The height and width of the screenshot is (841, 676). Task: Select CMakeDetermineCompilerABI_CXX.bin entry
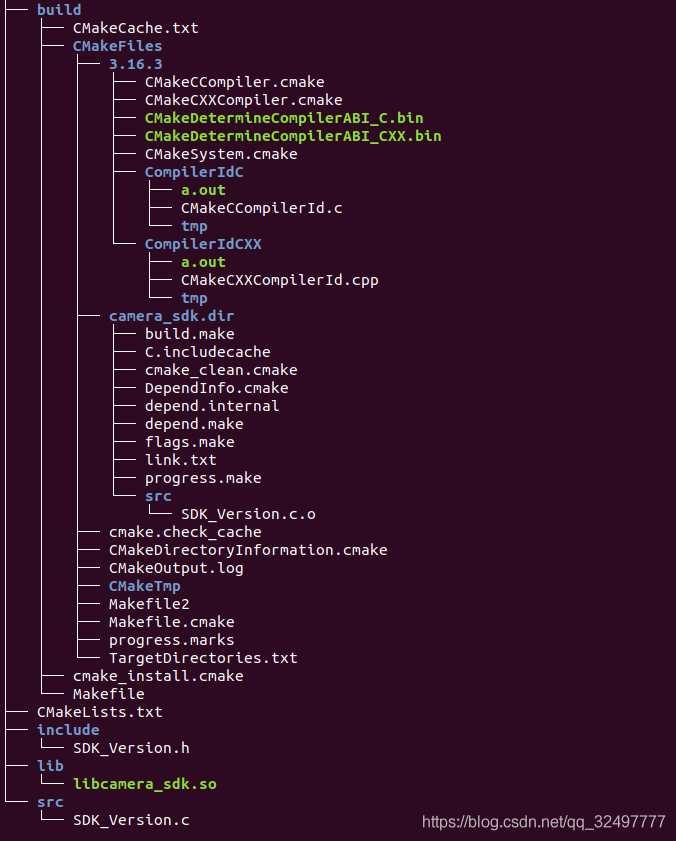click(x=292, y=136)
